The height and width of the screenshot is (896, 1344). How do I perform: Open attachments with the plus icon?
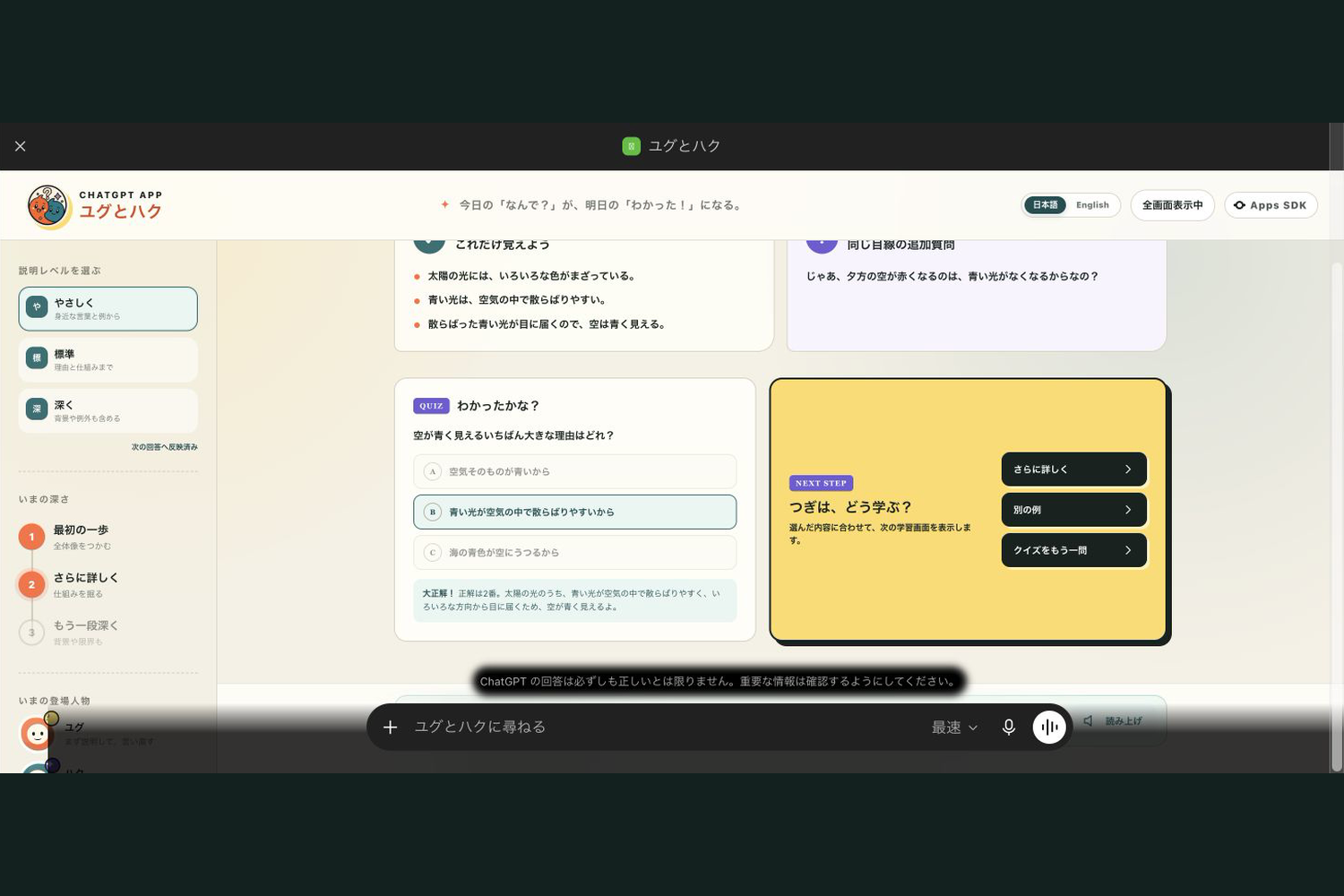click(390, 728)
